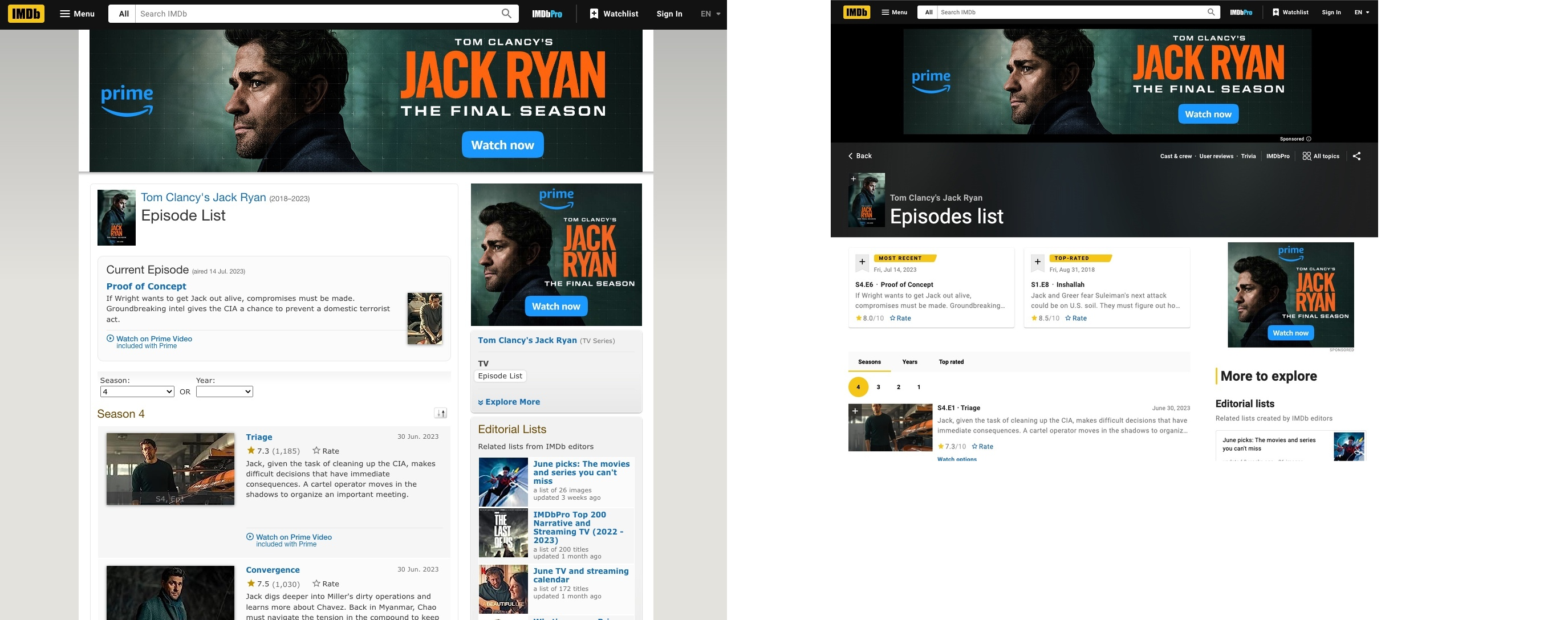The image size is (1568, 620).
Task: Go Back using chevron in right page
Action: [x=859, y=156]
